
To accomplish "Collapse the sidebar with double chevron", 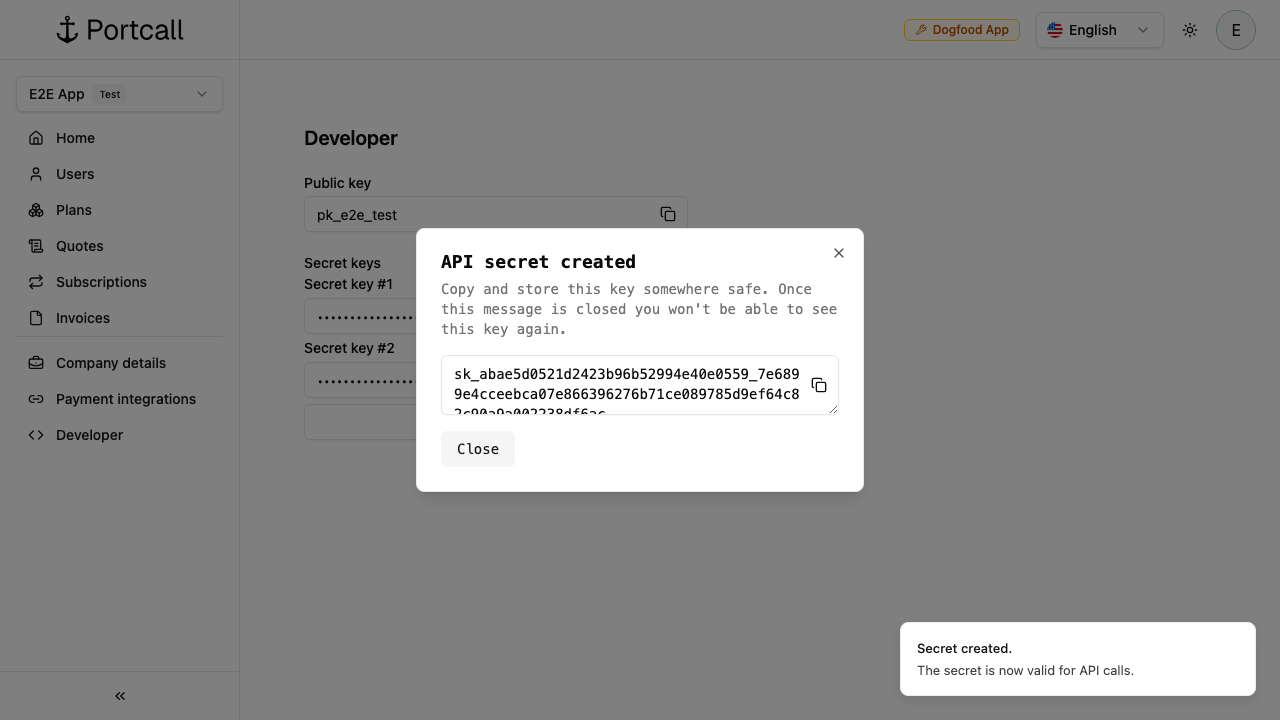I will coord(120,696).
